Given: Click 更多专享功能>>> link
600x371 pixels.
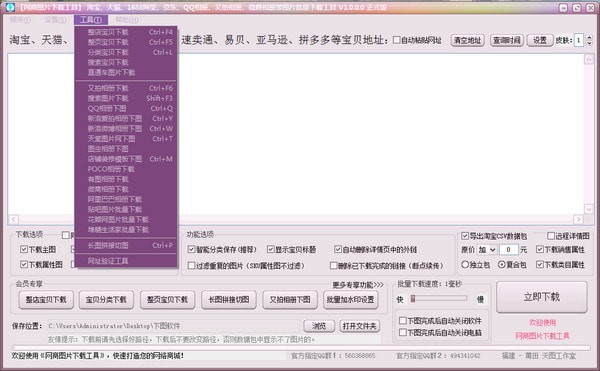Looking at the screenshot, I should [358, 285].
